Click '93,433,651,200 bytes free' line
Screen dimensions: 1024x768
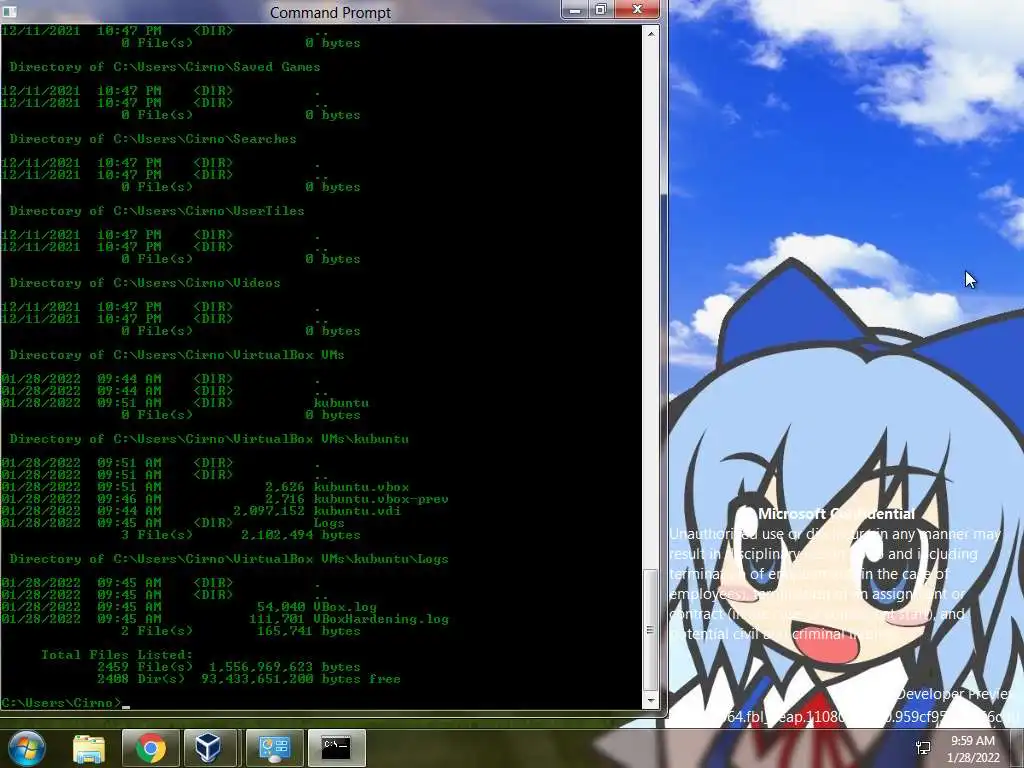[300, 679]
